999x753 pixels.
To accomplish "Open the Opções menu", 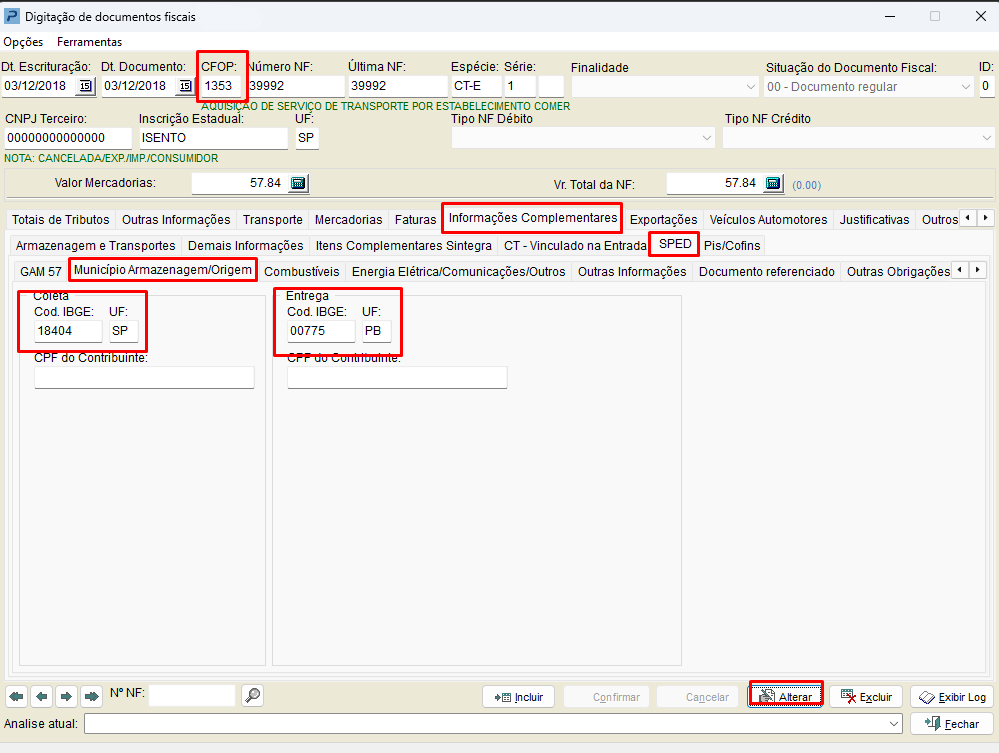I will (x=24, y=42).
